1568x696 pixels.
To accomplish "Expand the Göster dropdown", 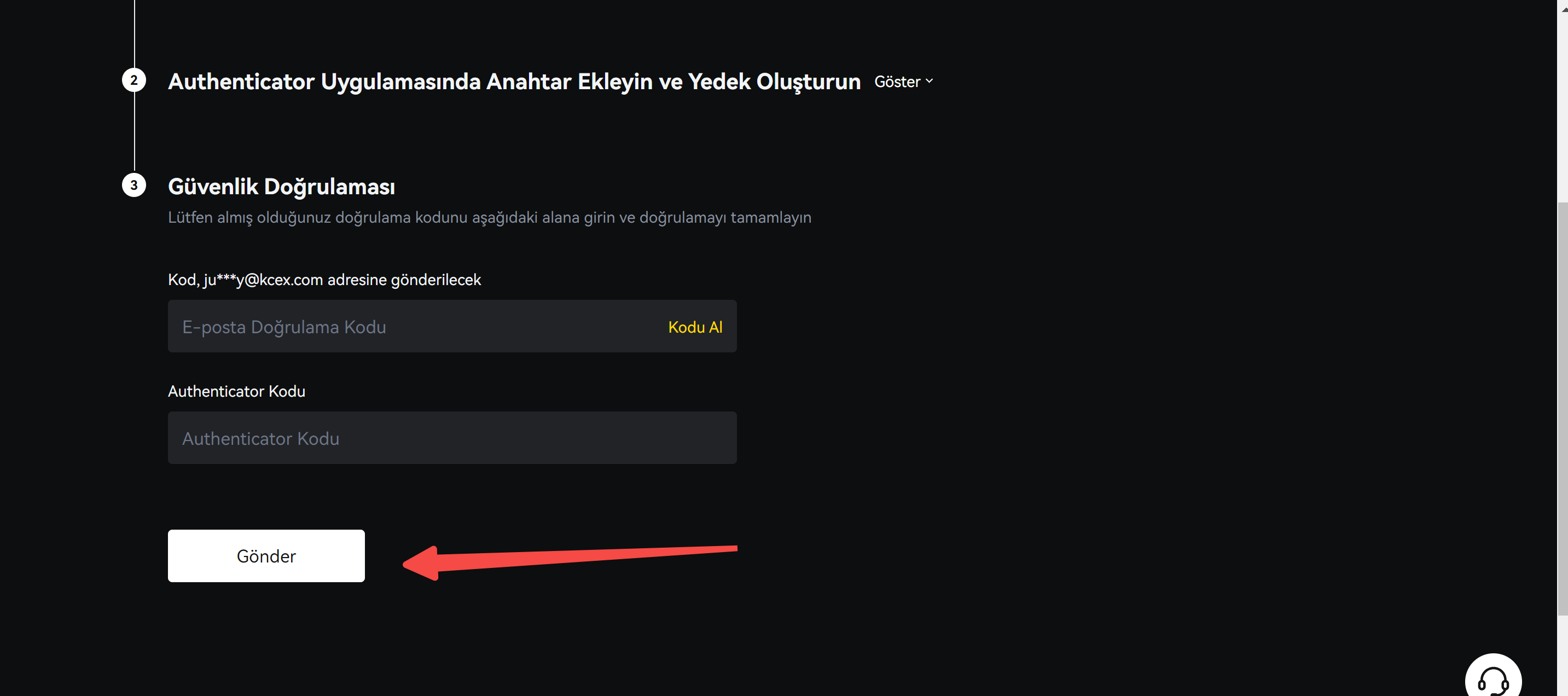I will (903, 82).
